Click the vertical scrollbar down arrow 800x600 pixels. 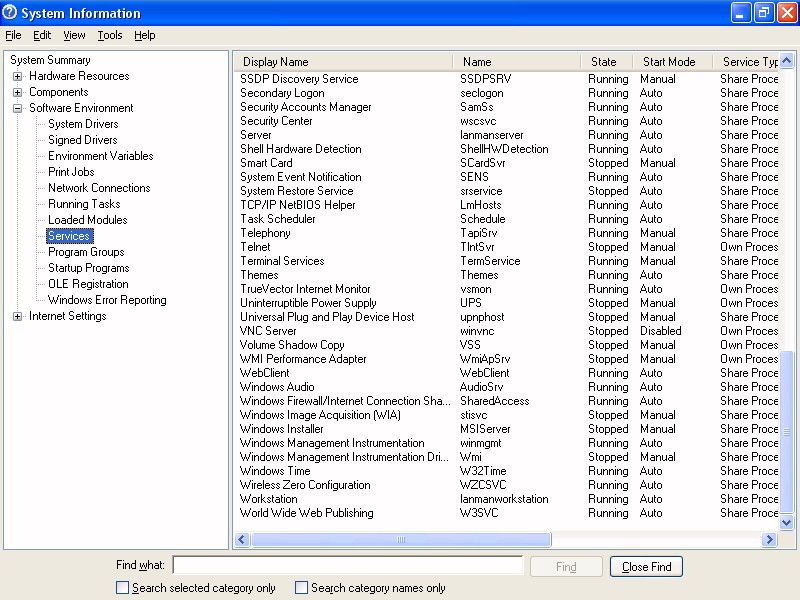click(x=786, y=523)
